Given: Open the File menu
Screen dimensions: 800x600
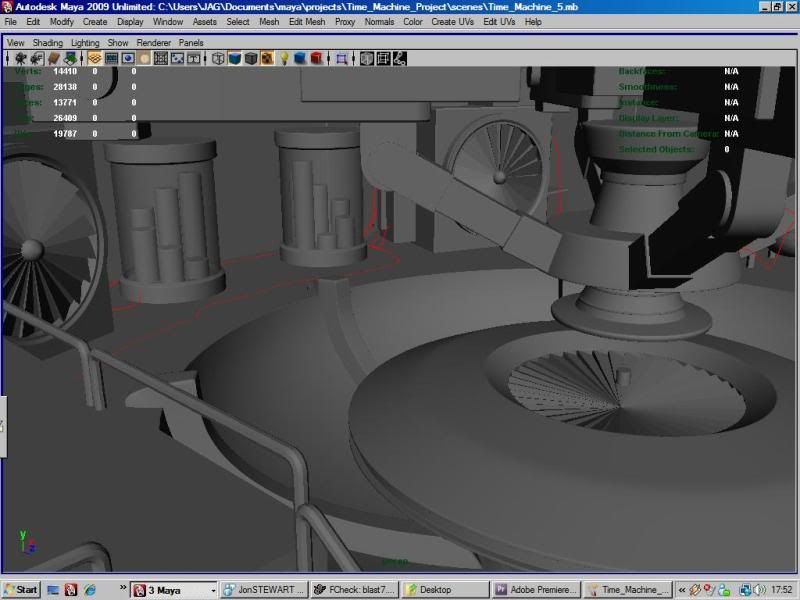Looking at the screenshot, I should coord(10,22).
